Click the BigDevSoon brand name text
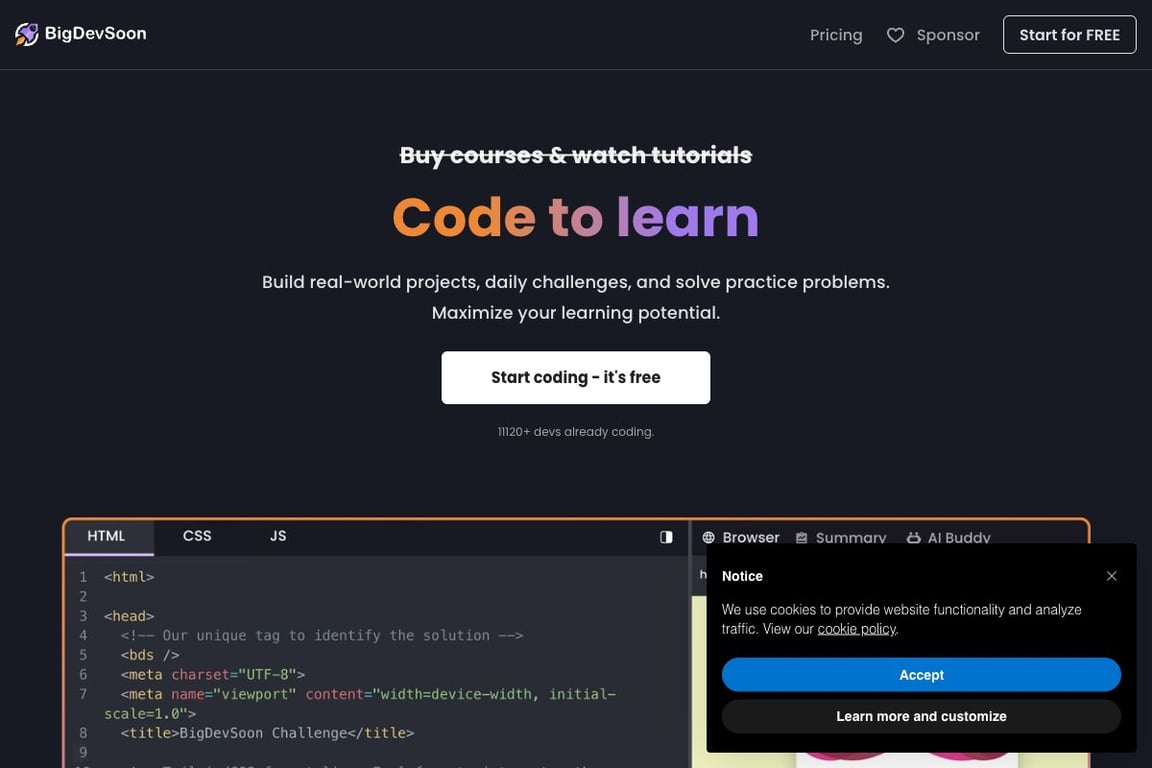The image size is (1152, 768). (x=96, y=34)
